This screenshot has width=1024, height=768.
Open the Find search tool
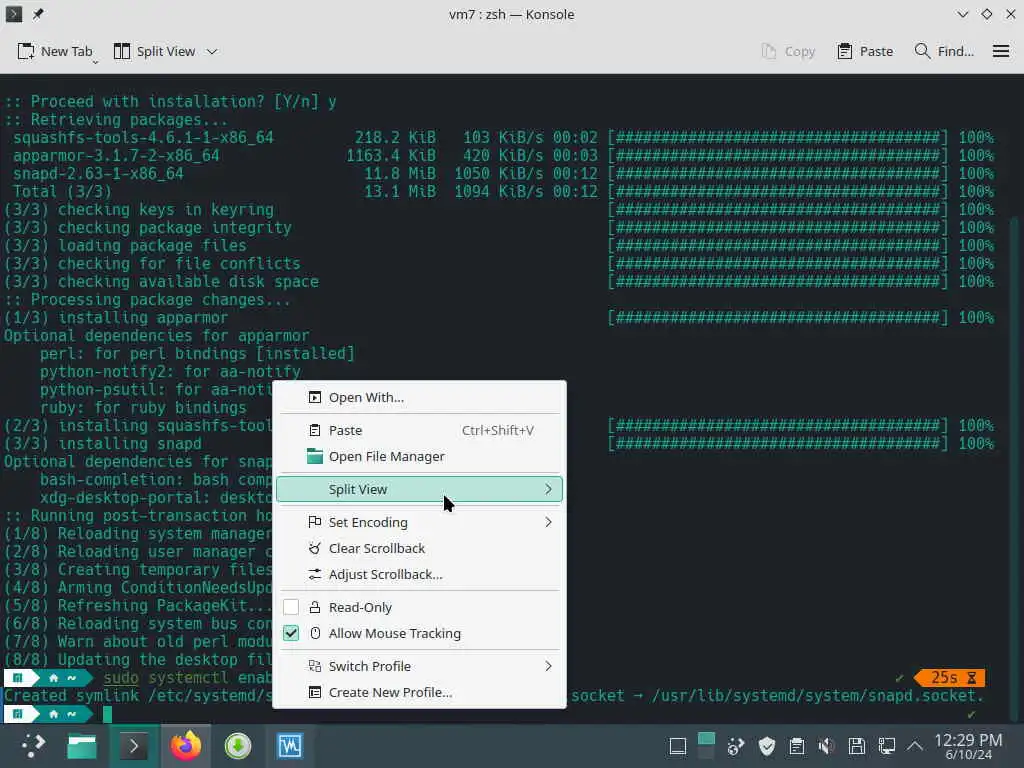pos(944,51)
